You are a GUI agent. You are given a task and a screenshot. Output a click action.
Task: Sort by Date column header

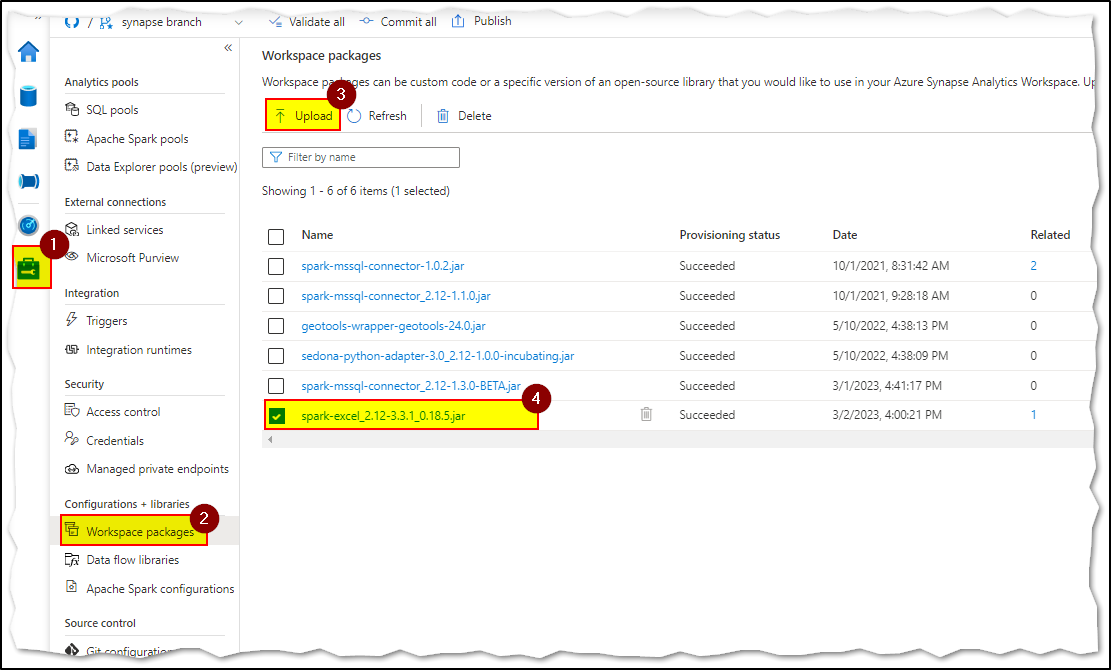[x=845, y=234]
